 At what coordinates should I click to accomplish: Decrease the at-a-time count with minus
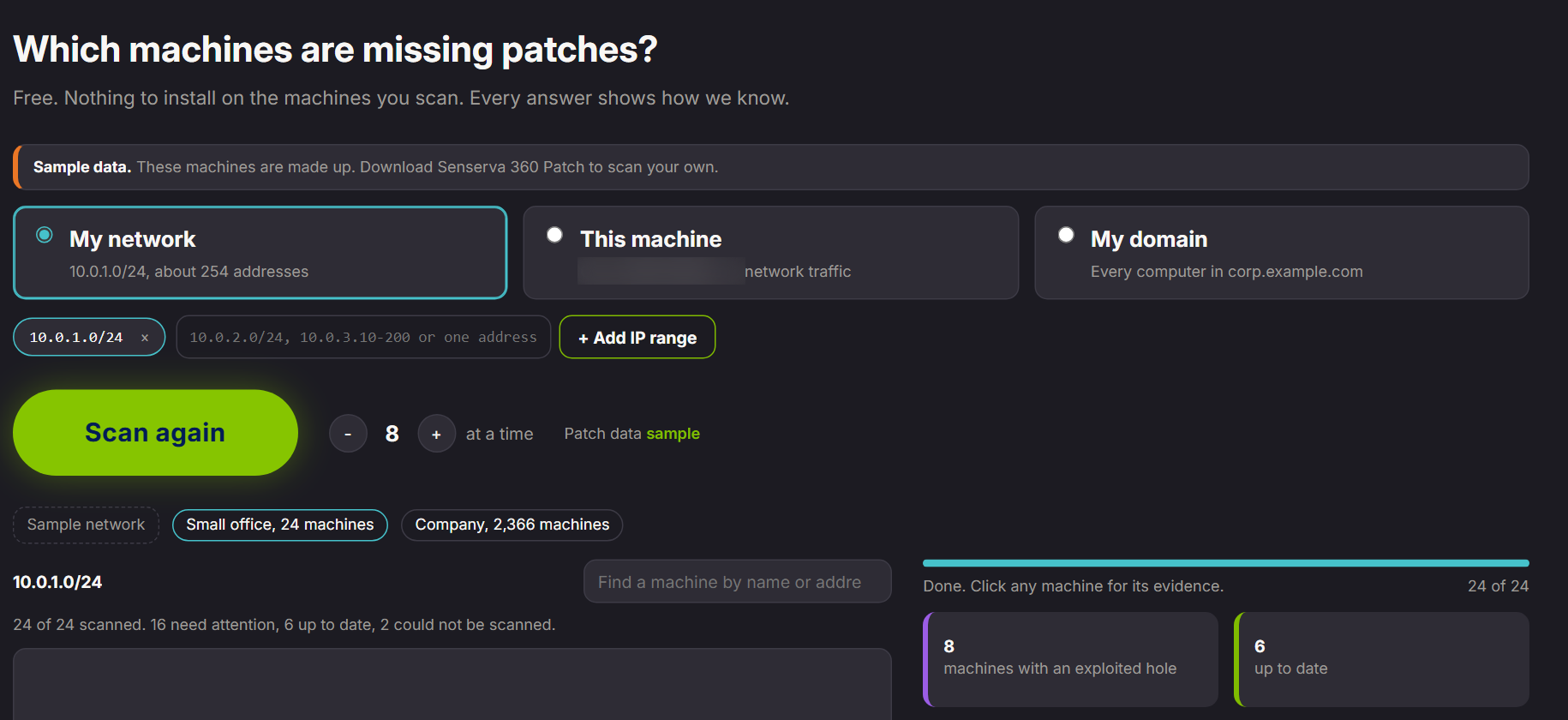pos(348,434)
